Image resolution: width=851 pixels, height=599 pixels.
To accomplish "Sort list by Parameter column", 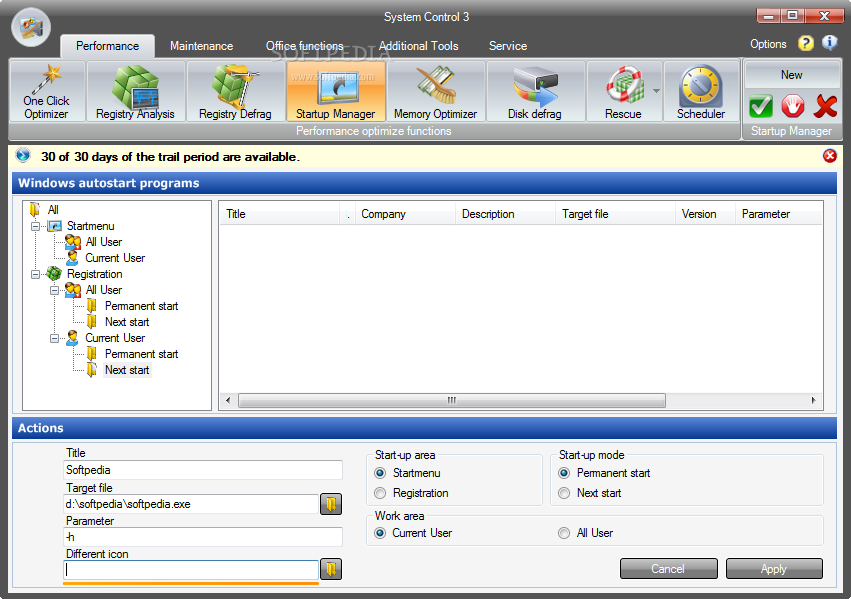I will tap(779, 214).
